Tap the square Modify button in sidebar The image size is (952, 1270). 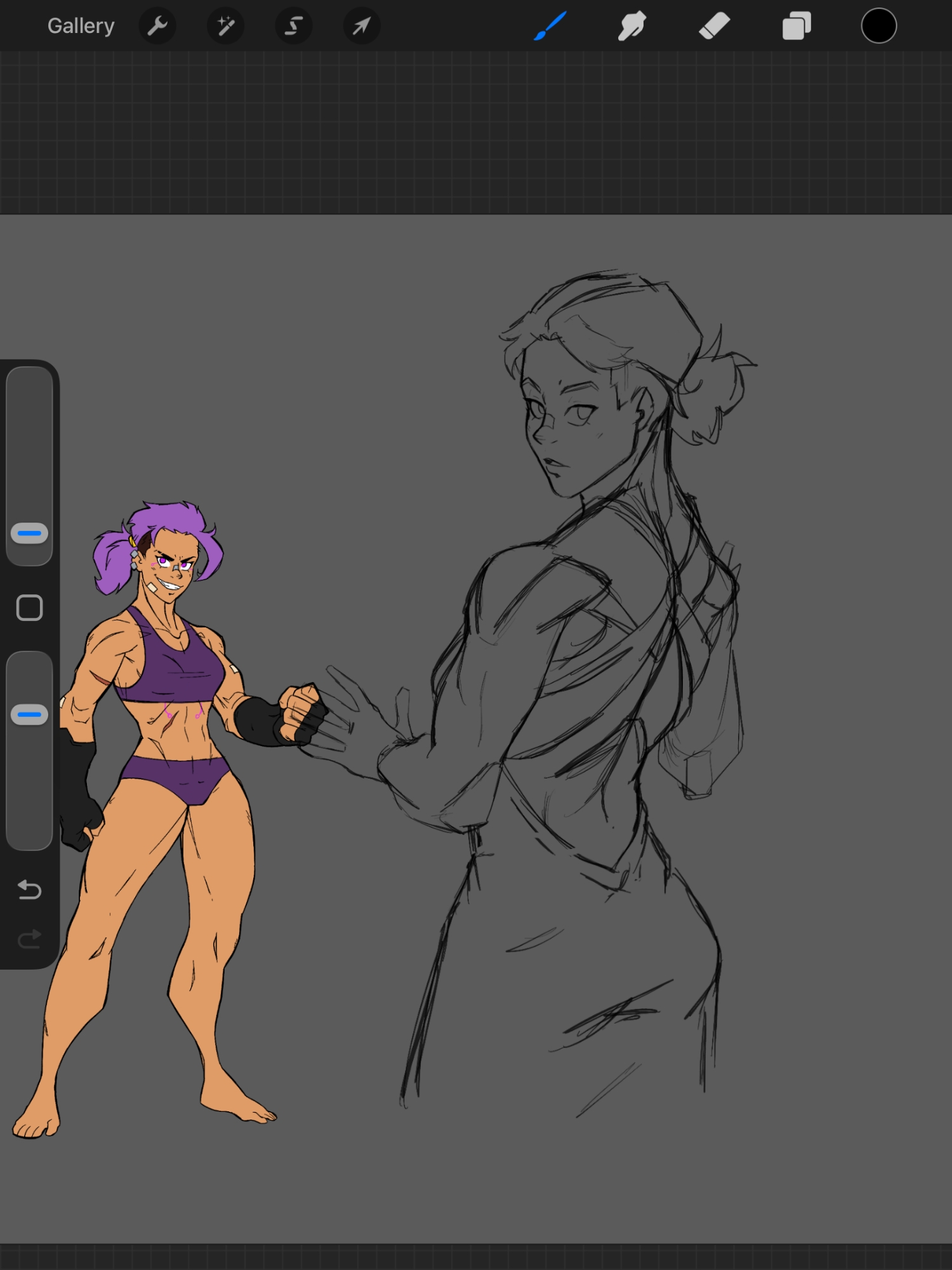[29, 608]
